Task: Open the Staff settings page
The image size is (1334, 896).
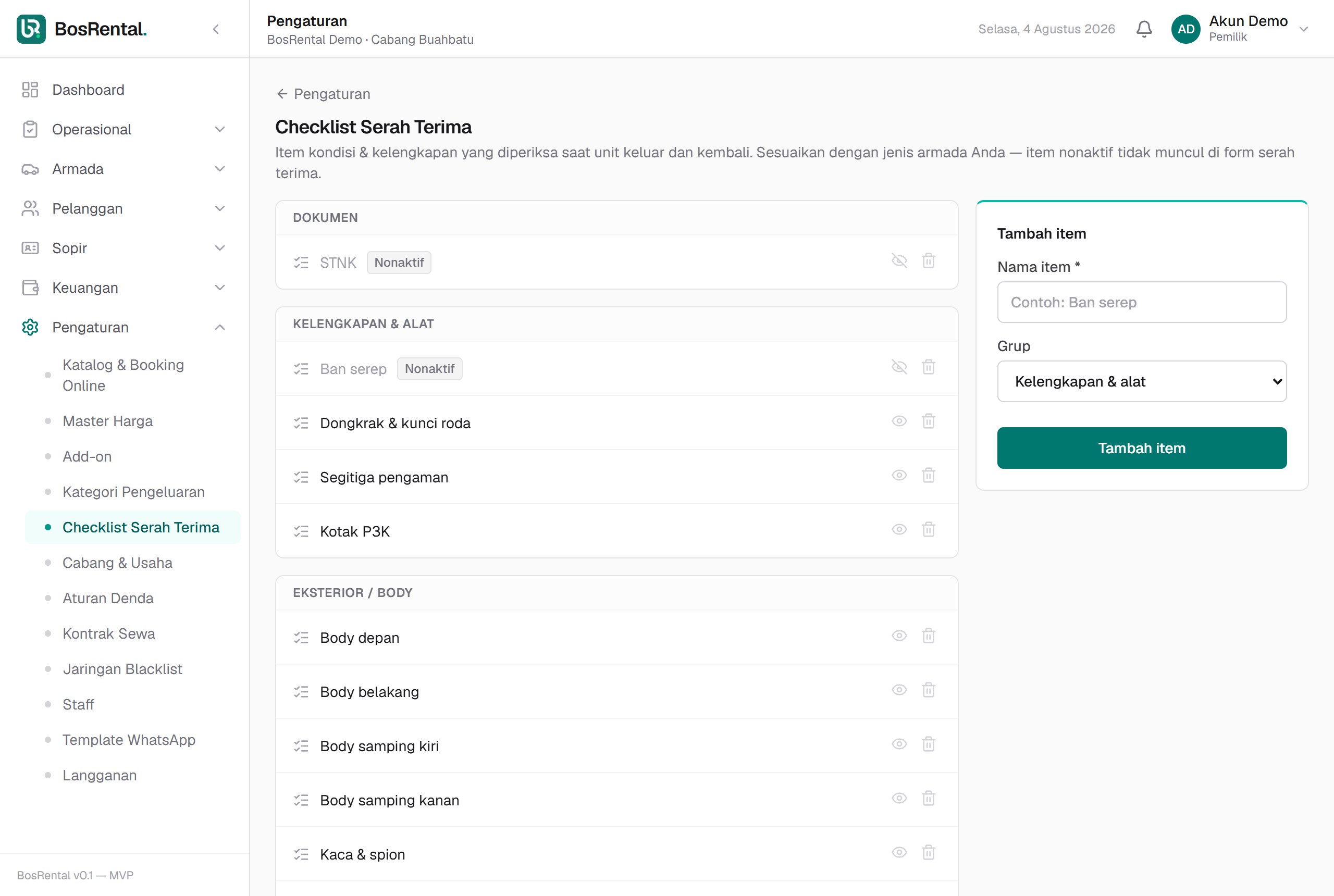Action: 132,705
